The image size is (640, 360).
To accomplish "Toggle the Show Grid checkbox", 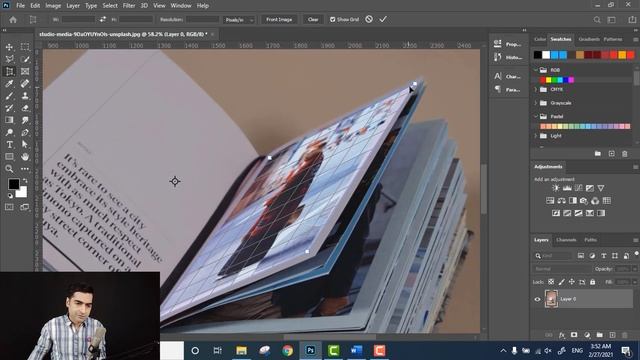I will click(x=333, y=20).
